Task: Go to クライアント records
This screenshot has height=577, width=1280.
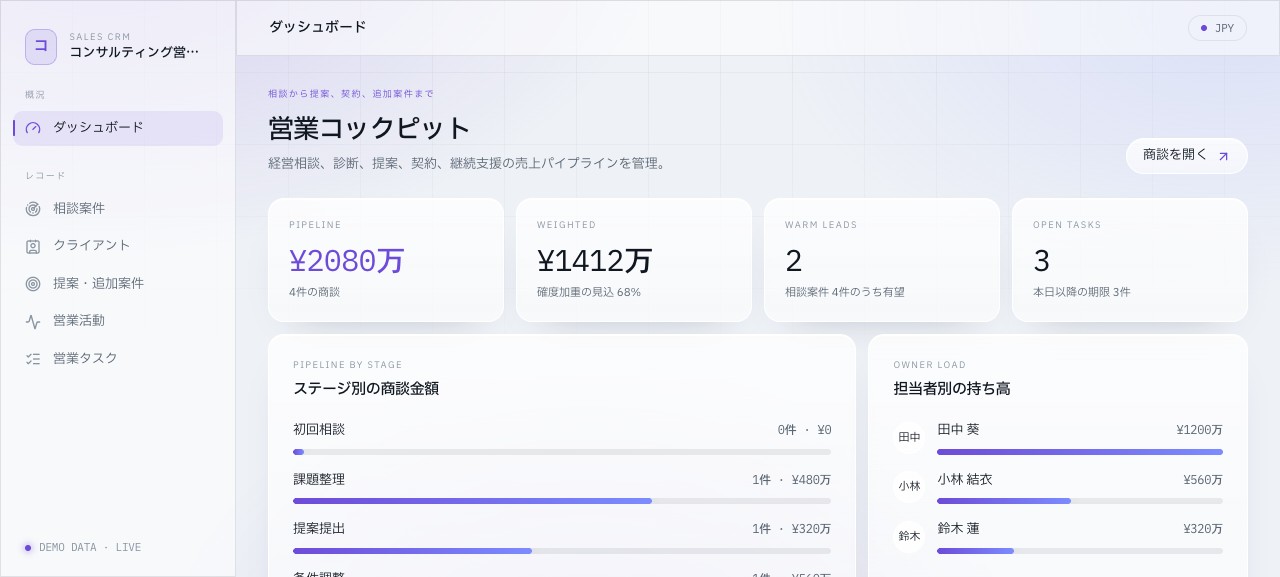Action: (118, 246)
